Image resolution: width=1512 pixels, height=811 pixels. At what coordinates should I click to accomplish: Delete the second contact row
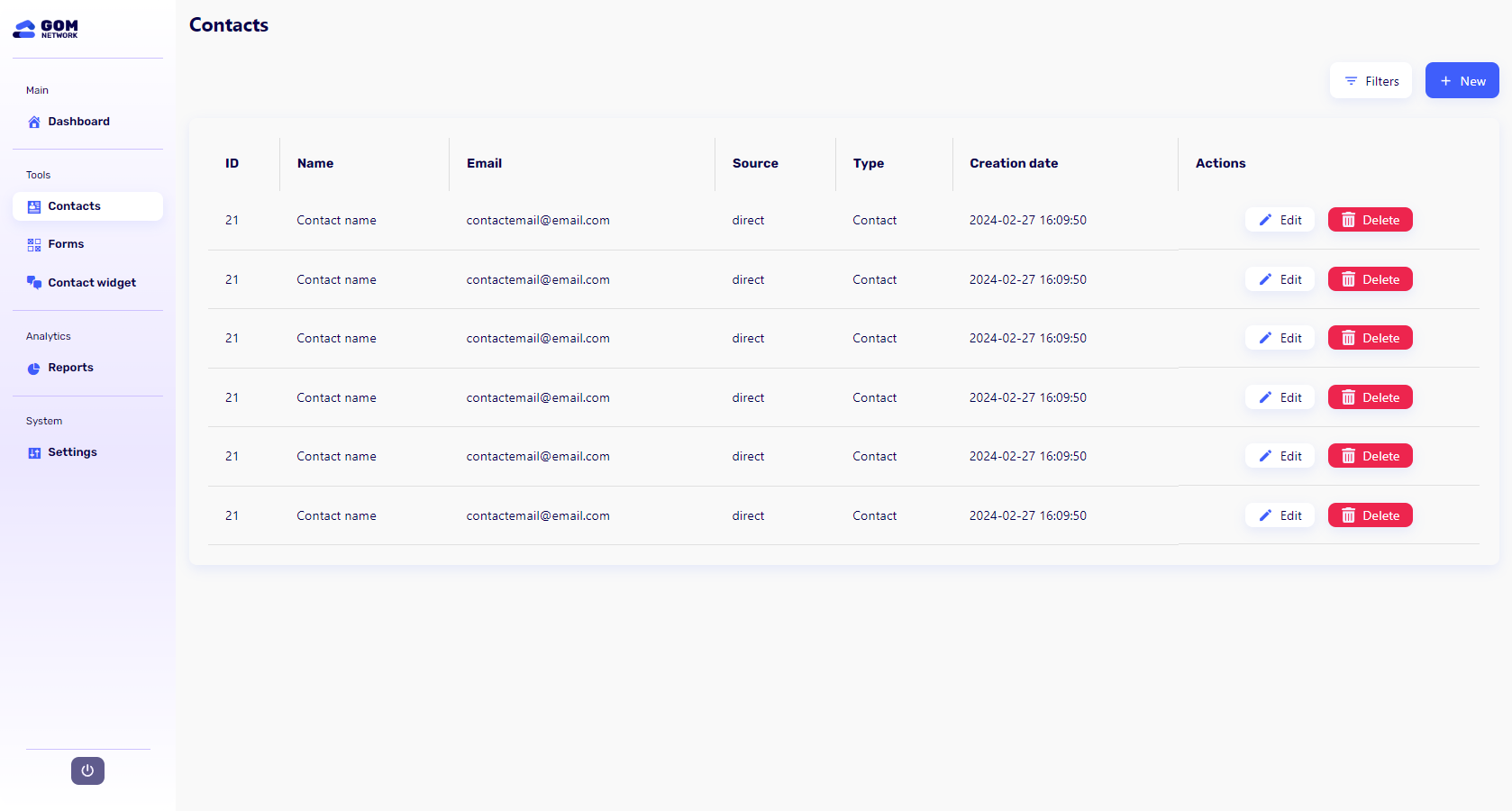click(1370, 279)
